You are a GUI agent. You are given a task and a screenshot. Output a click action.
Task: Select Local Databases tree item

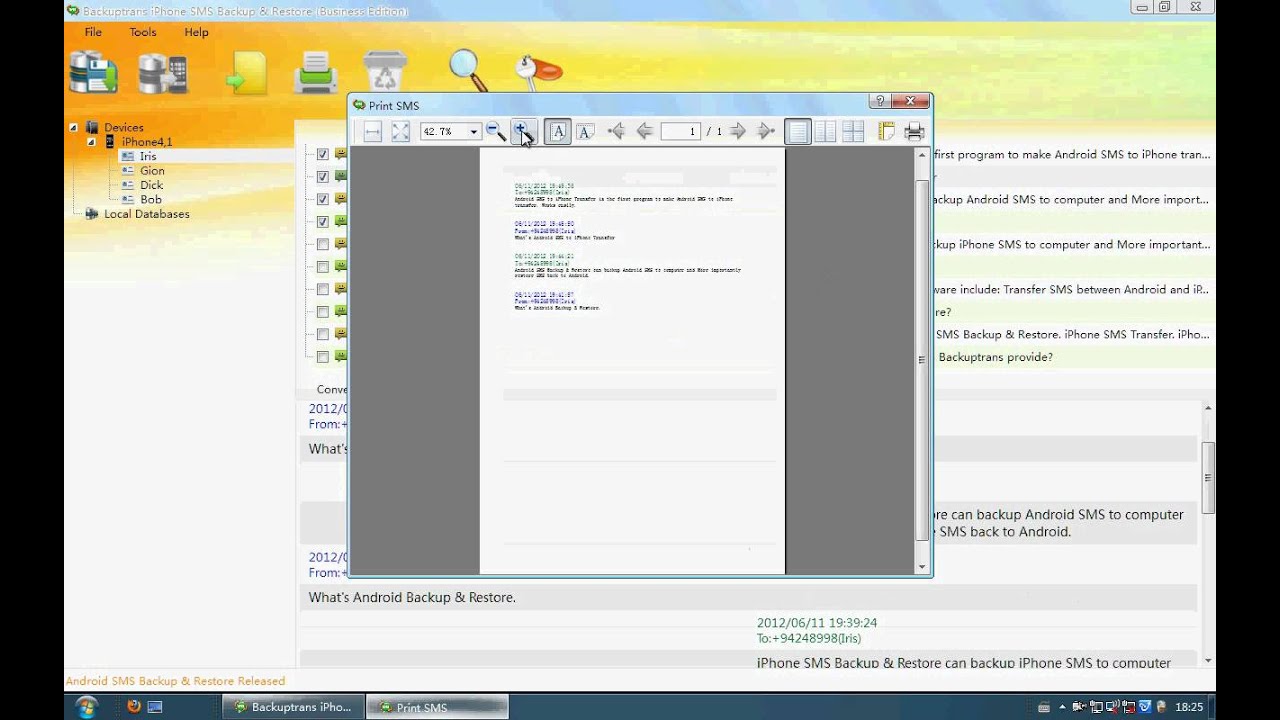[x=146, y=214]
